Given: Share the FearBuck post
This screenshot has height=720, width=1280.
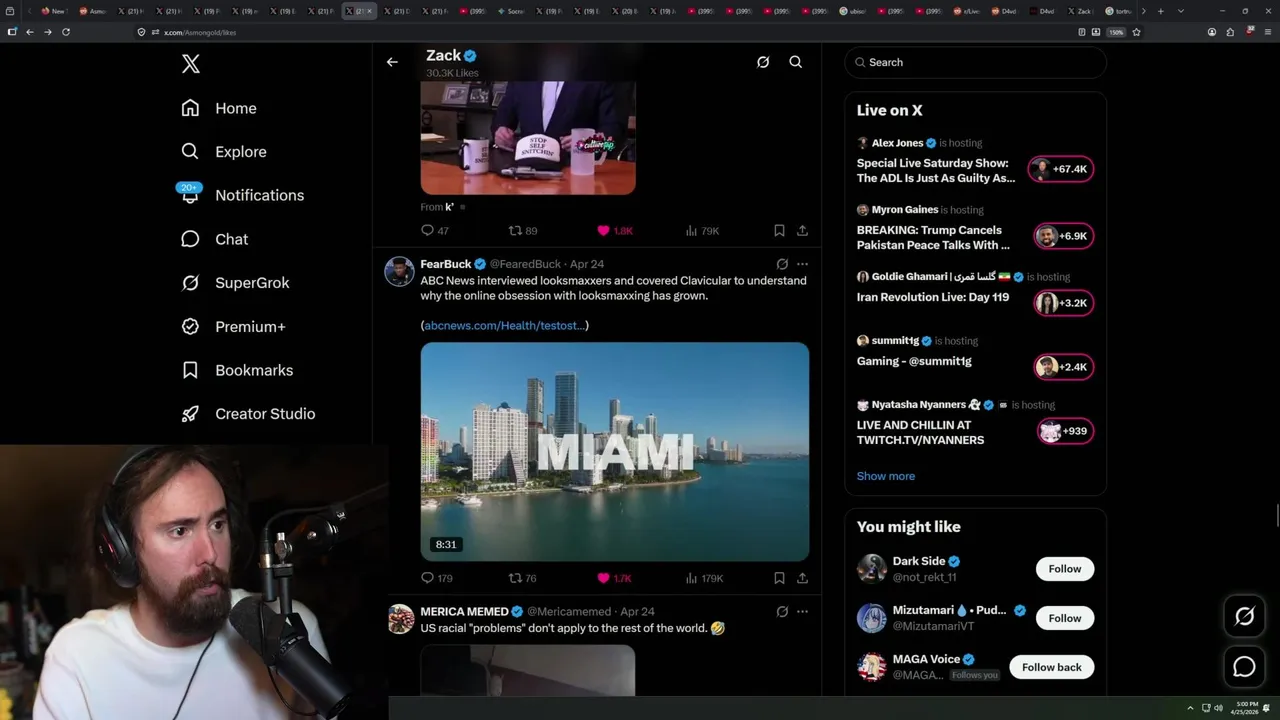Looking at the screenshot, I should pos(802,578).
